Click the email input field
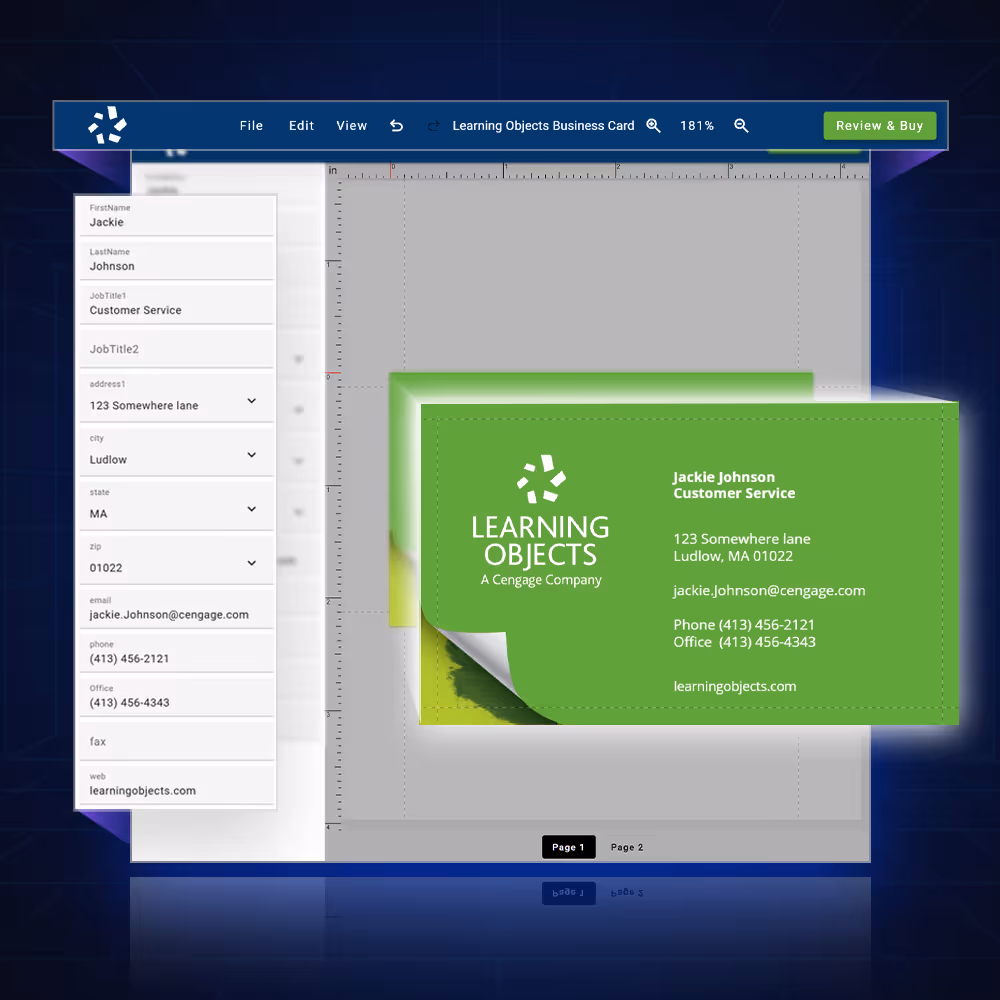Image resolution: width=1000 pixels, height=1000 pixels. [174, 609]
